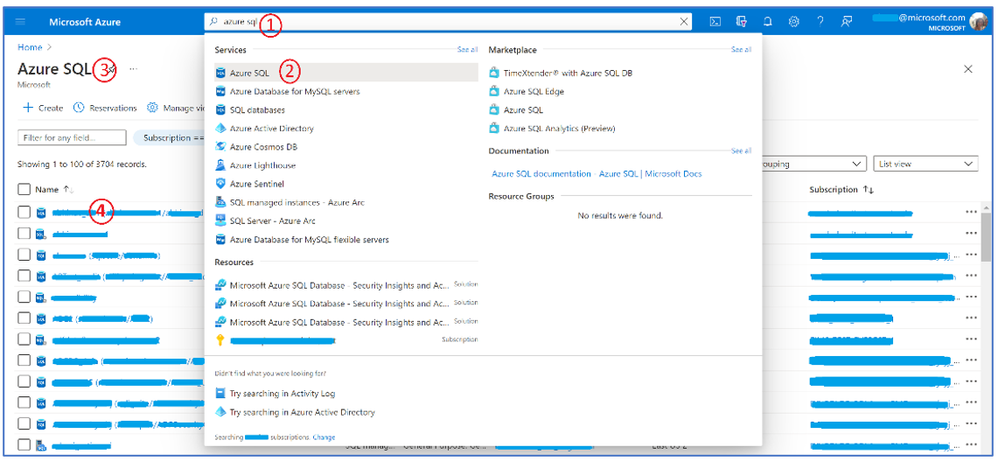Viewport: 998px width, 462px height.
Task: Click the Azure SQL Analytics (Preview) icon
Action: (494, 129)
